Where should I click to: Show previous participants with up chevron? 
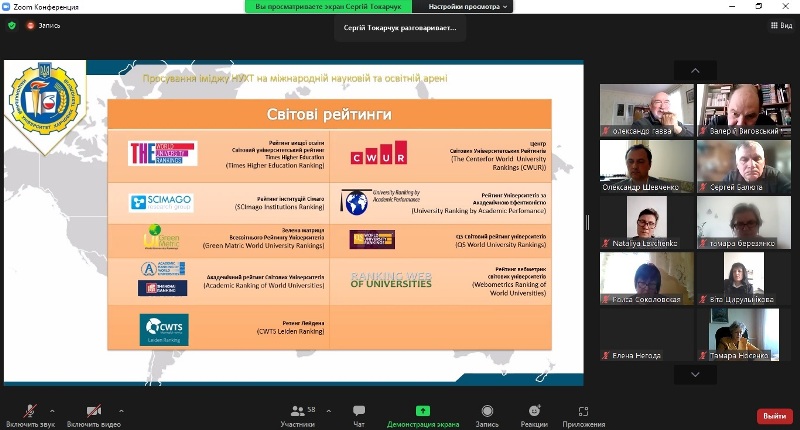tap(695, 70)
